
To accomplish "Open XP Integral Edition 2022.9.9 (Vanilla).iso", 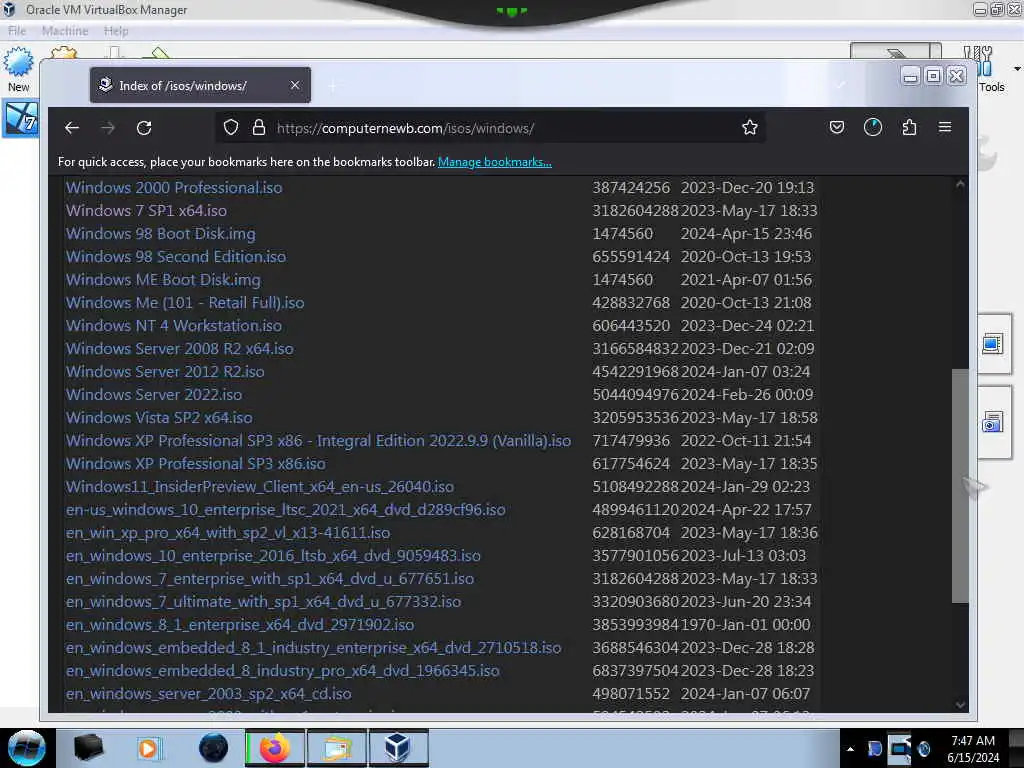I will 319,441.
